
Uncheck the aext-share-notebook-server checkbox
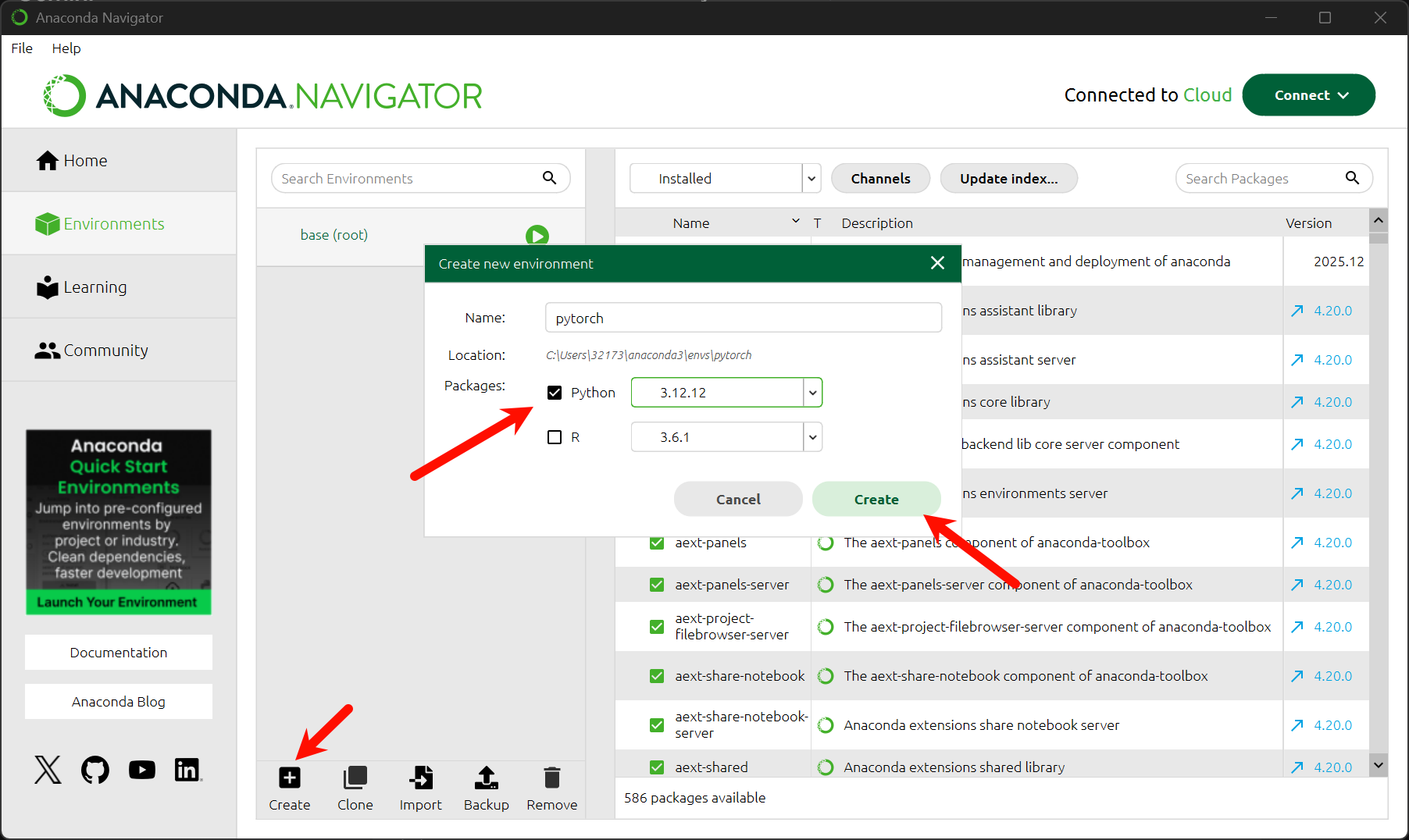point(657,725)
